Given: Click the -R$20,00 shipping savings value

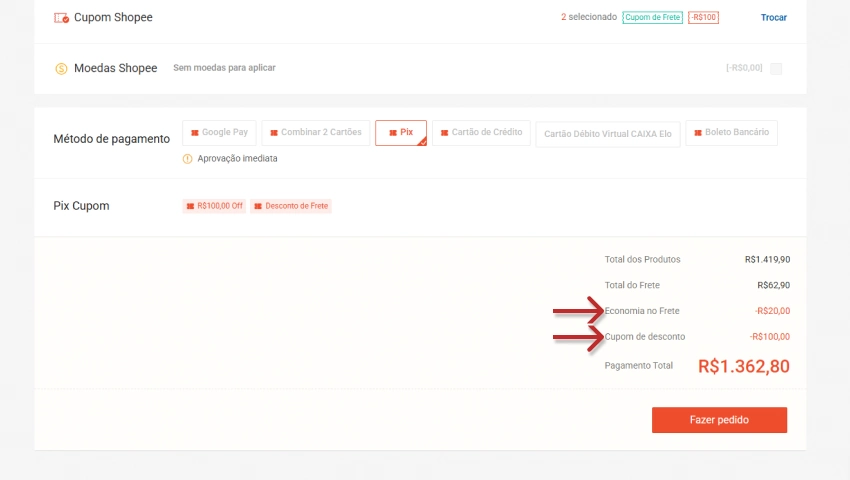Looking at the screenshot, I should tap(772, 311).
